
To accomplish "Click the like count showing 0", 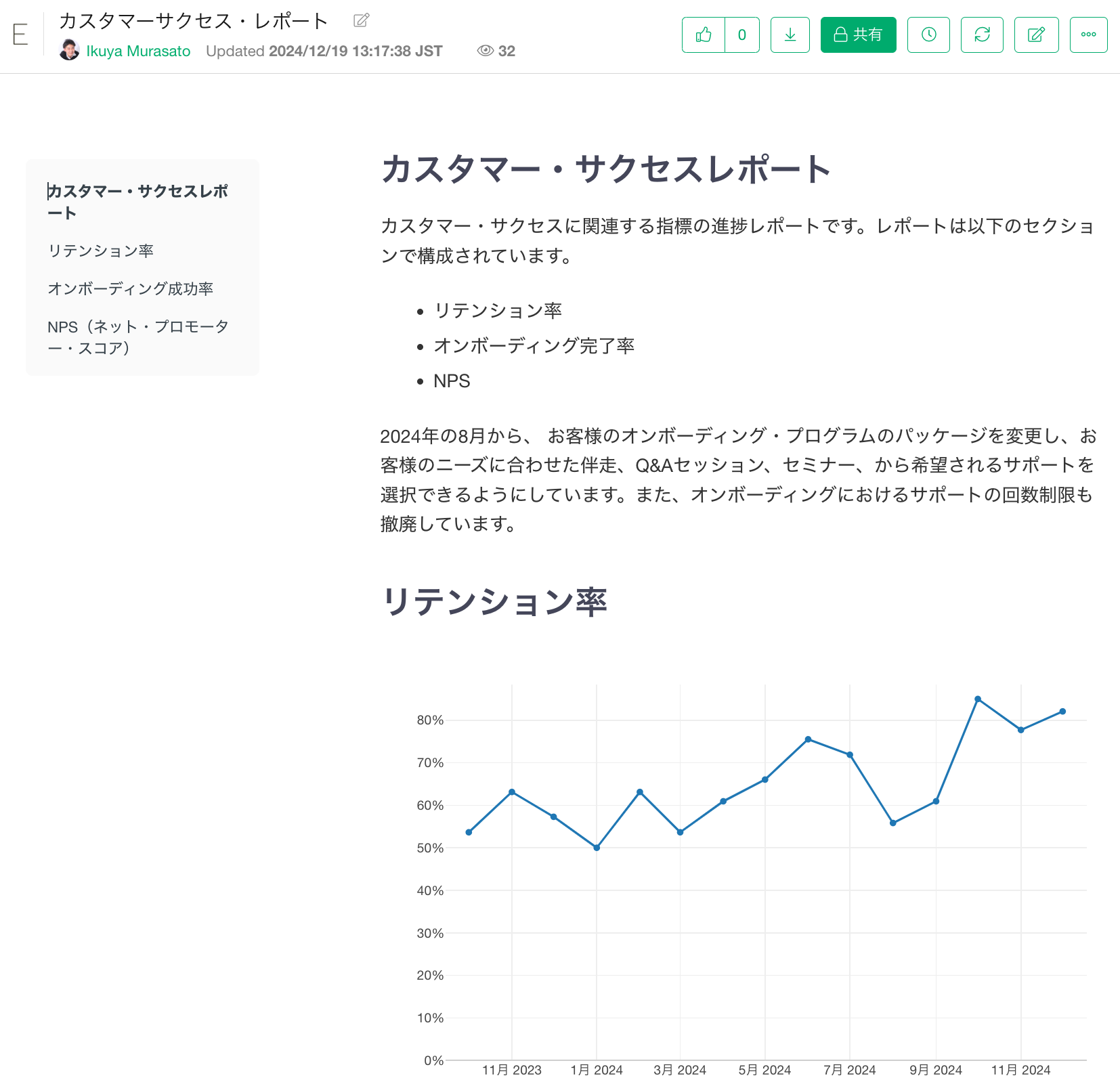I will tap(742, 35).
